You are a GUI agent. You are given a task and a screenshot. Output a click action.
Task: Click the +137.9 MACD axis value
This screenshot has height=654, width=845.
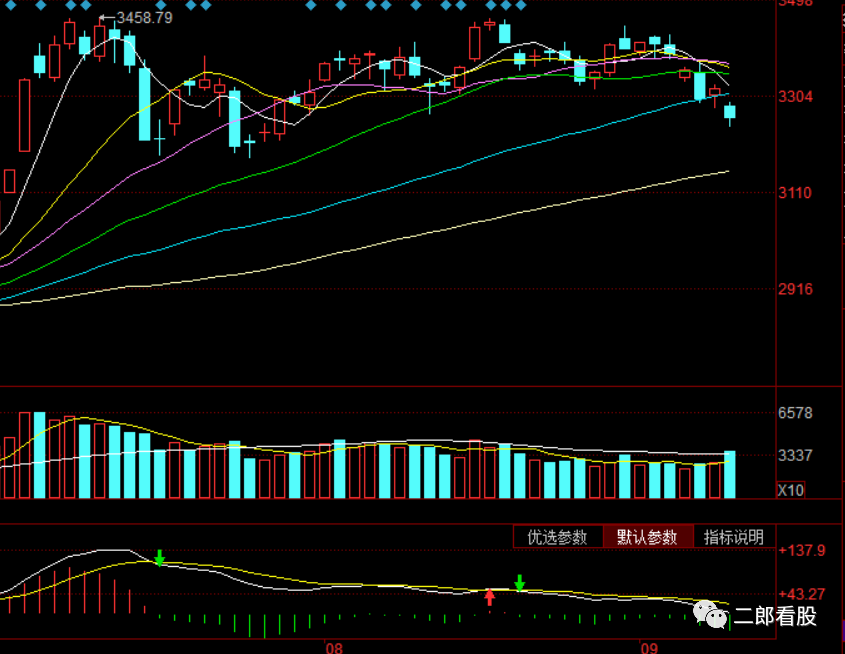[x=802, y=551]
